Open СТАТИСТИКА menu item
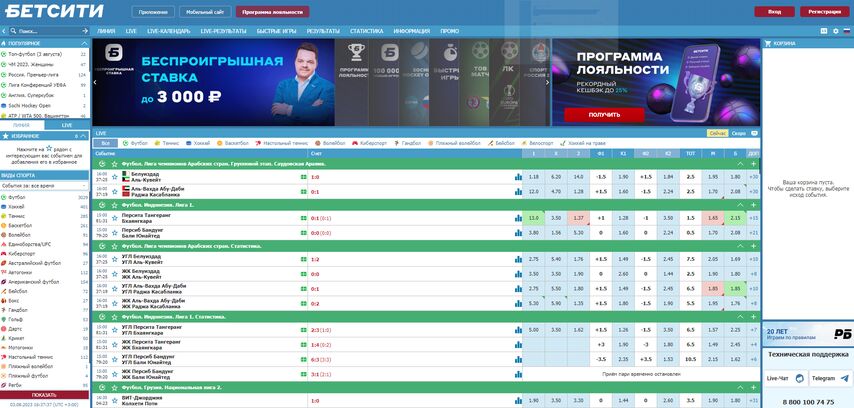Screen dimensions: 854x408 pos(367,31)
